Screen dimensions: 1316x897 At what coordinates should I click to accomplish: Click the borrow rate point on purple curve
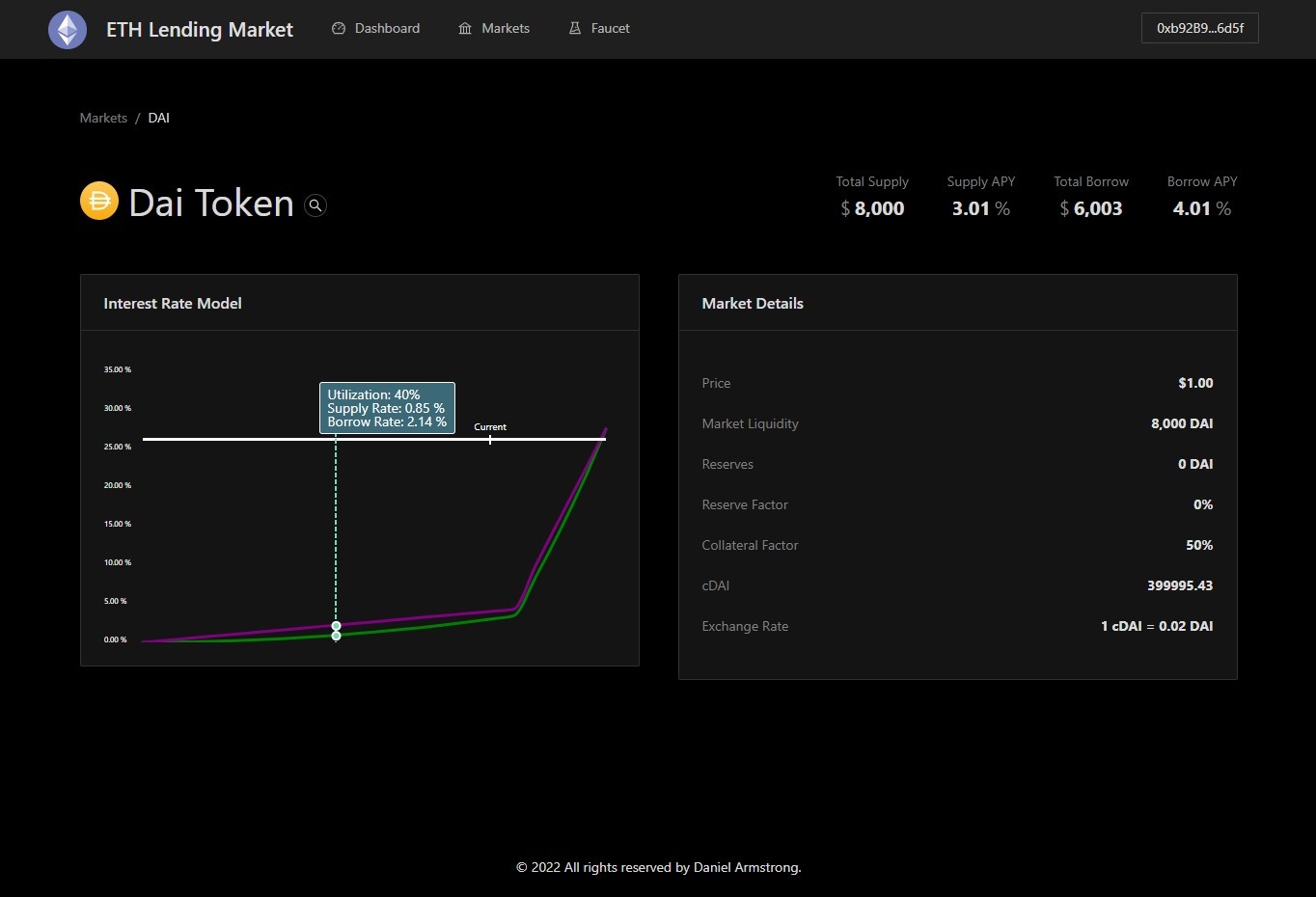[x=336, y=626]
